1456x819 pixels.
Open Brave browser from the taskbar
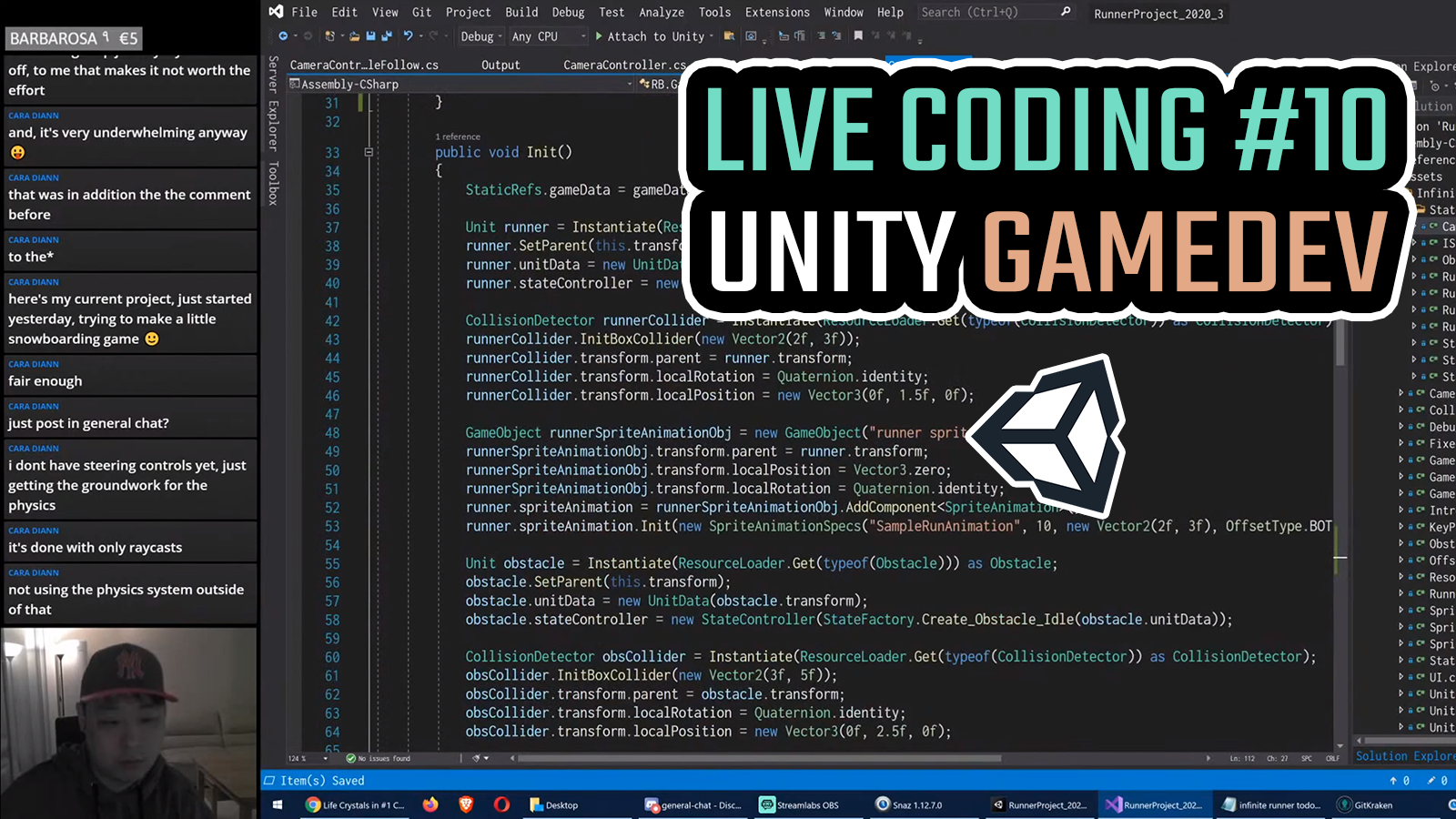[466, 805]
